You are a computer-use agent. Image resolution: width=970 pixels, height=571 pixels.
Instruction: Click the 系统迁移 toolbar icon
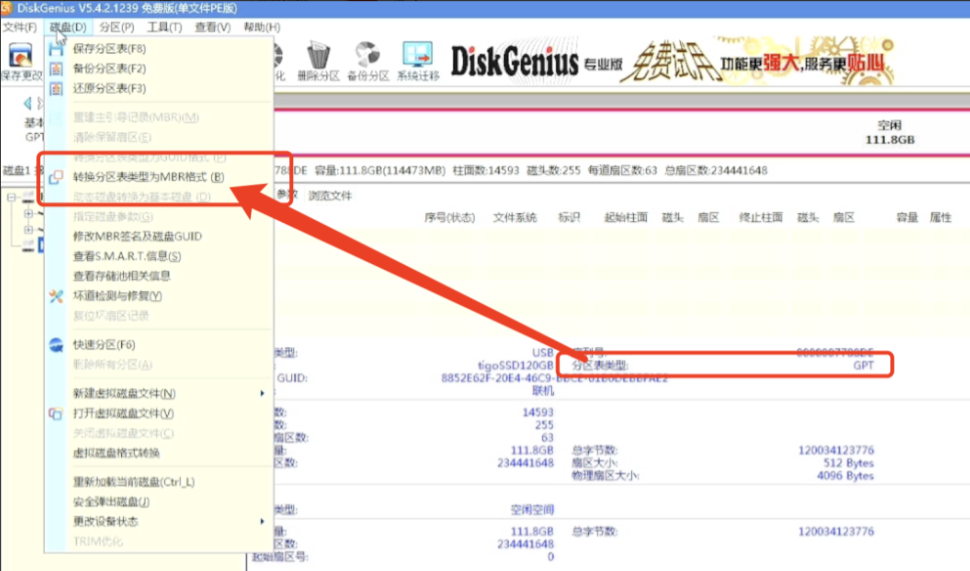click(x=418, y=62)
